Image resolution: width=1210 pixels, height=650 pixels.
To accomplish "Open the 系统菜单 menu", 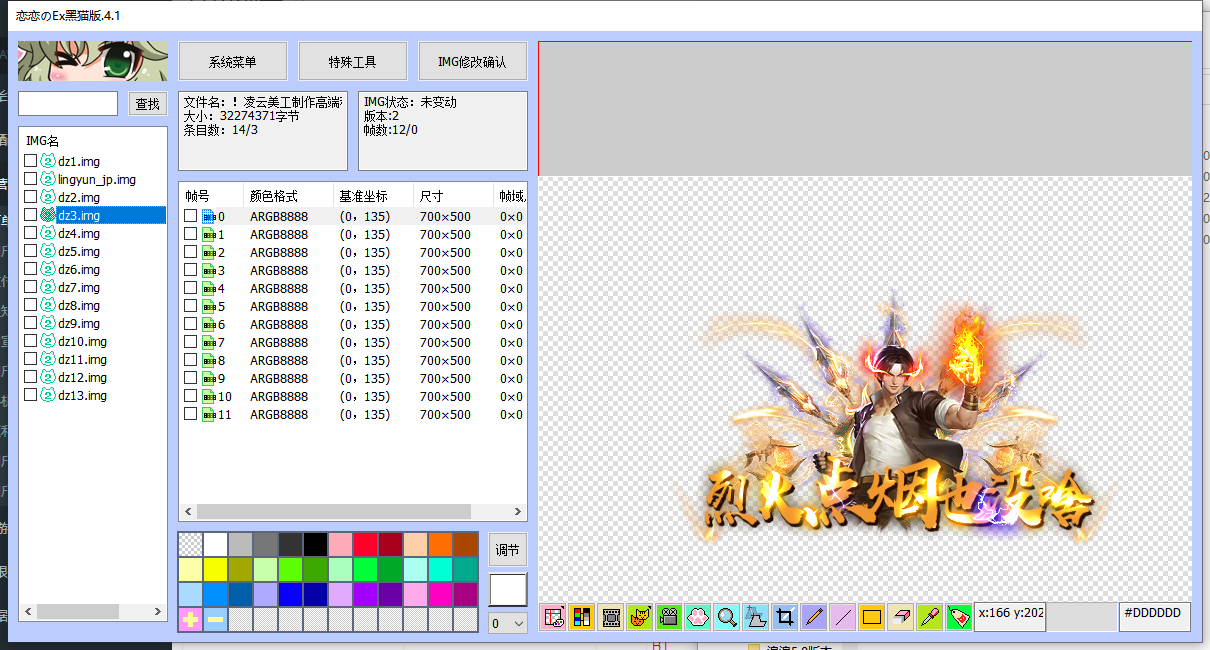I will click(x=232, y=60).
